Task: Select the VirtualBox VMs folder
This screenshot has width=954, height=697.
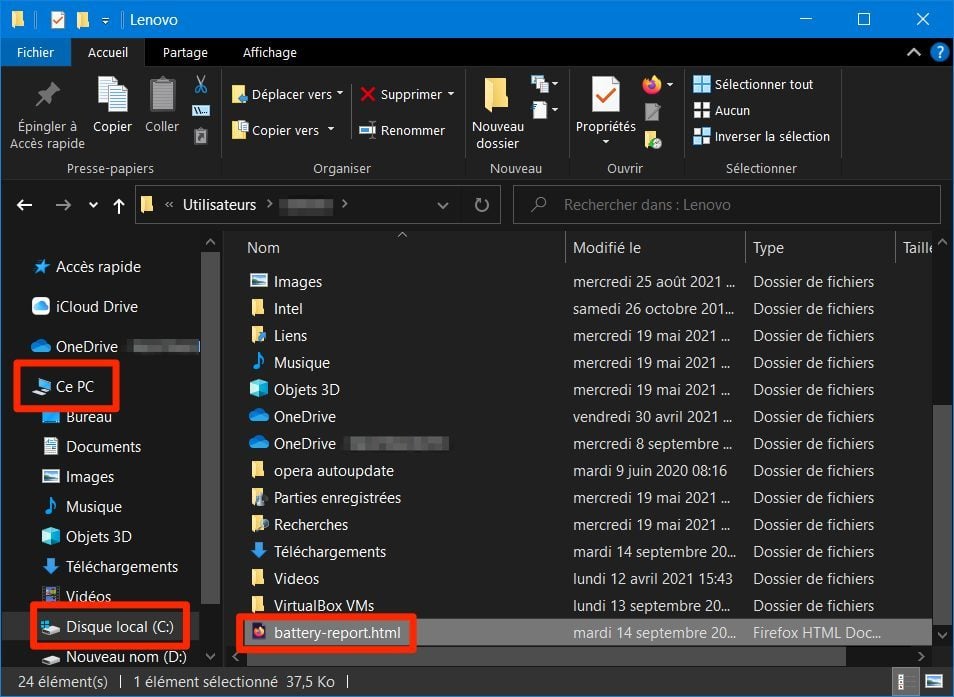Action: (312, 606)
